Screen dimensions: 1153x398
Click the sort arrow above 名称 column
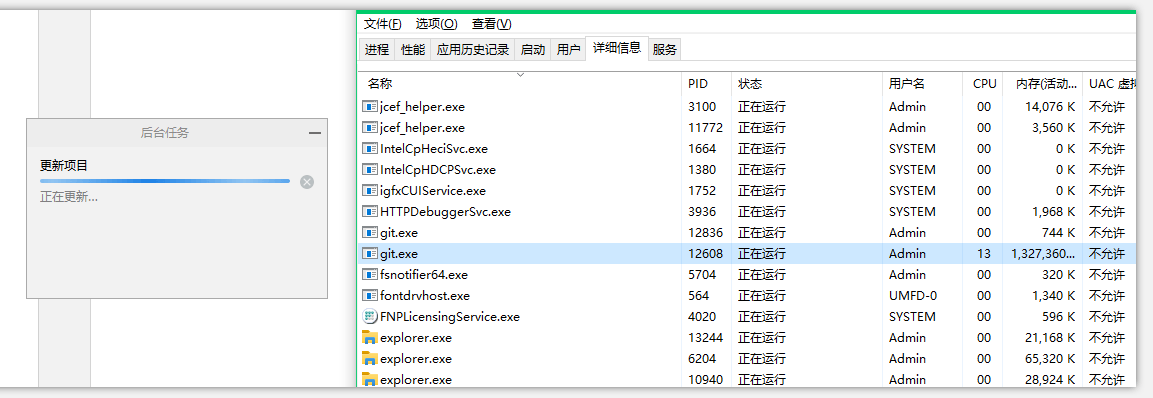(x=520, y=74)
